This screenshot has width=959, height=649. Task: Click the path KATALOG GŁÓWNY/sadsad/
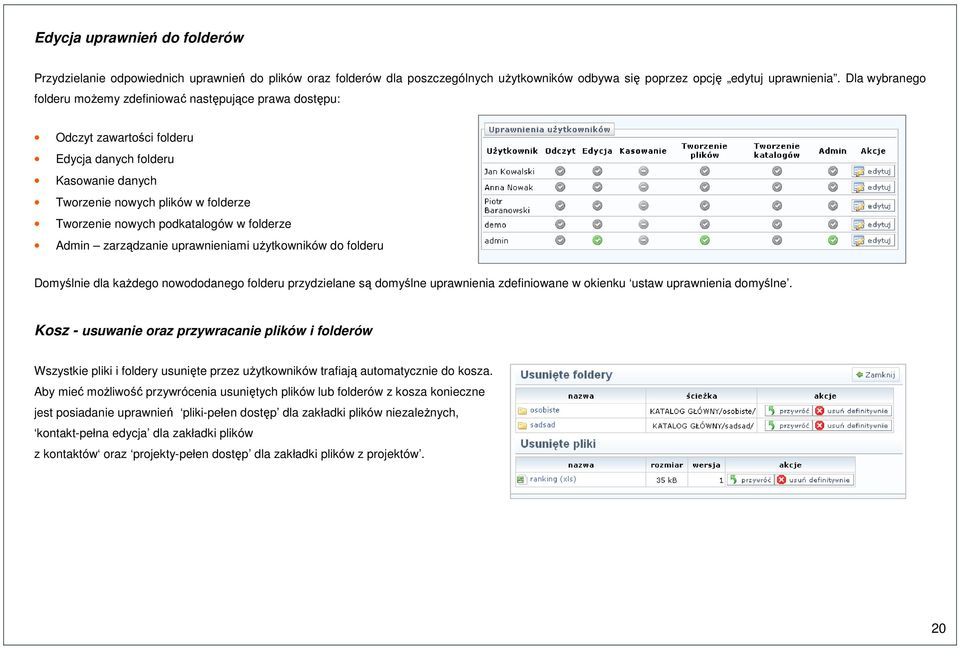(703, 426)
